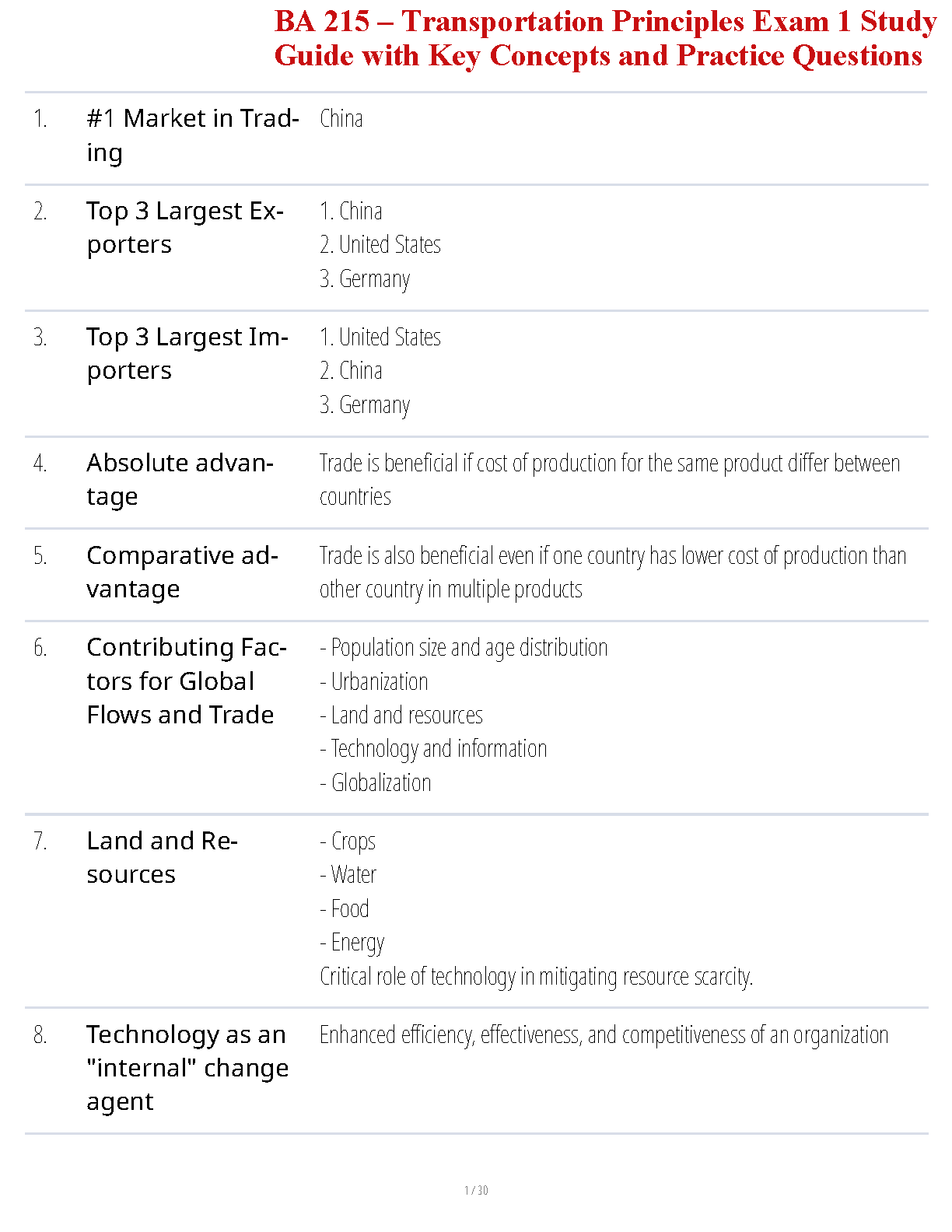
Task: Click the term "#1 Market in Trading"
Action: click(x=192, y=135)
